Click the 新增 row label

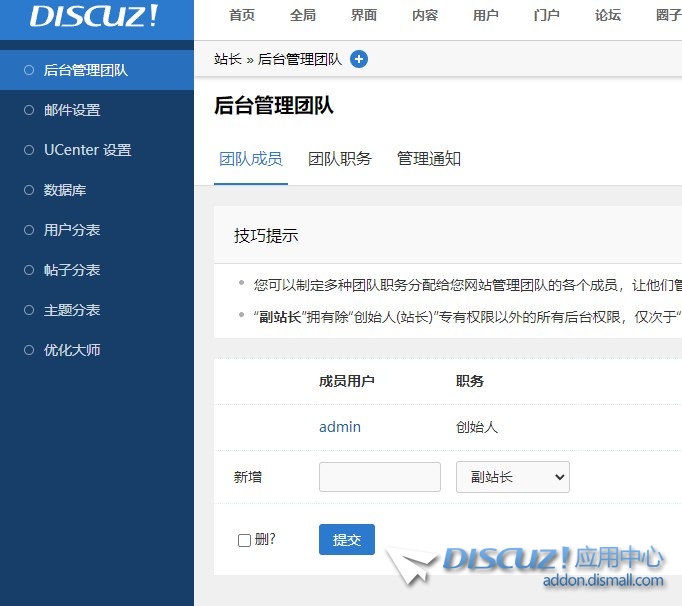point(248,477)
